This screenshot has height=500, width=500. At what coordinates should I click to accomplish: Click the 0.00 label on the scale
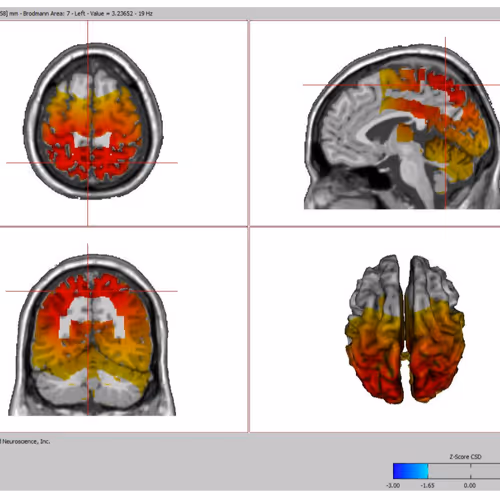point(470,485)
